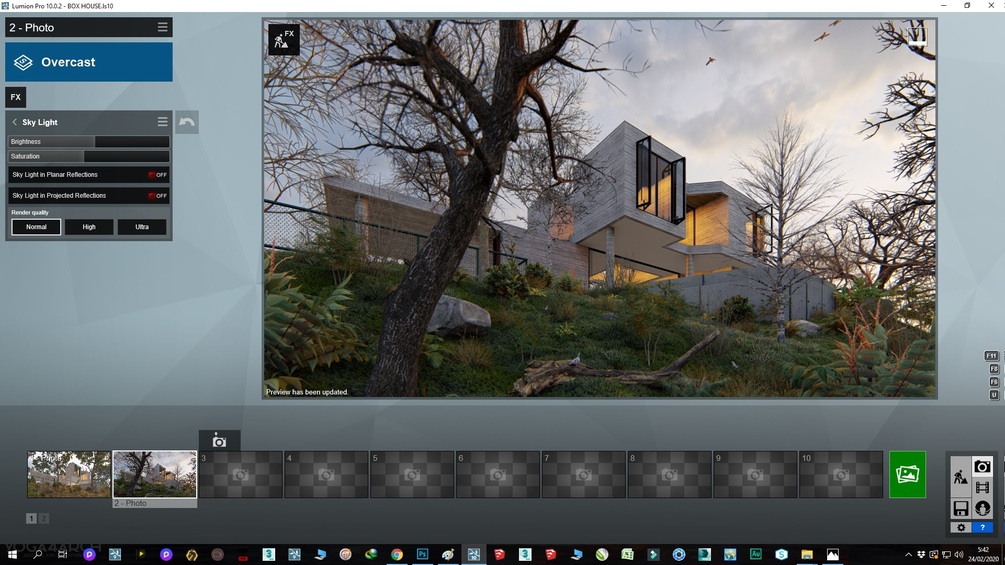Screen dimensions: 1005x565
Task: Go back from Sky Light panel
Action: (x=15, y=122)
